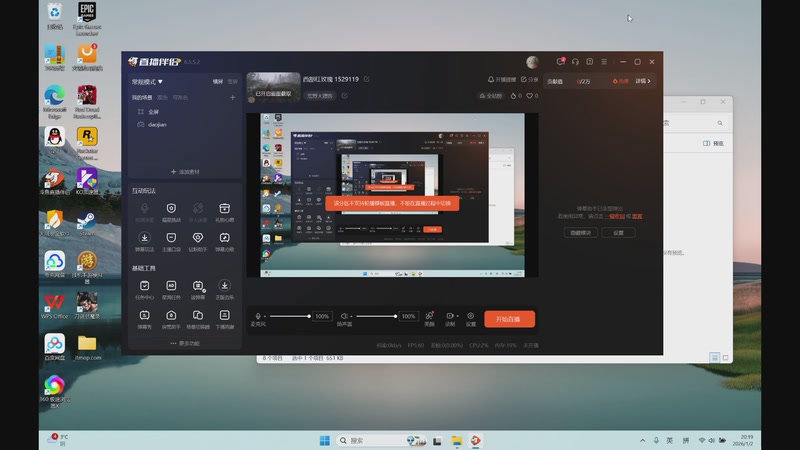Open the danmaku show TV icon
The width and height of the screenshot is (800, 450).
click(144, 315)
